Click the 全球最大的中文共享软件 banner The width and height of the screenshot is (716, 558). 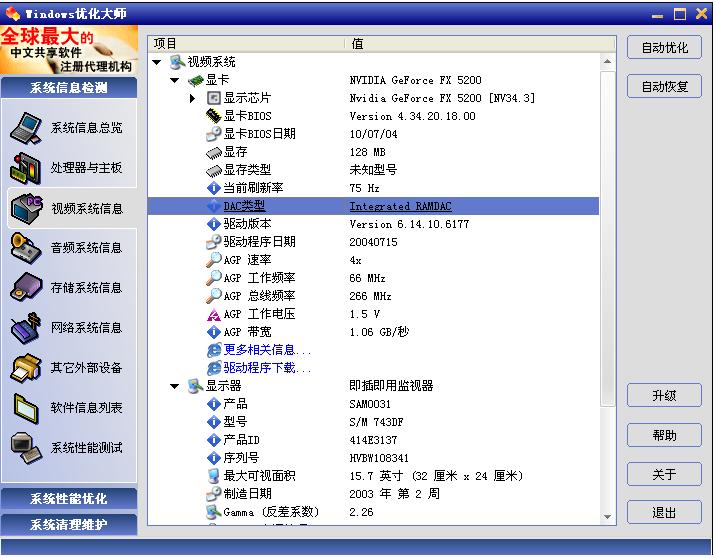[69, 50]
